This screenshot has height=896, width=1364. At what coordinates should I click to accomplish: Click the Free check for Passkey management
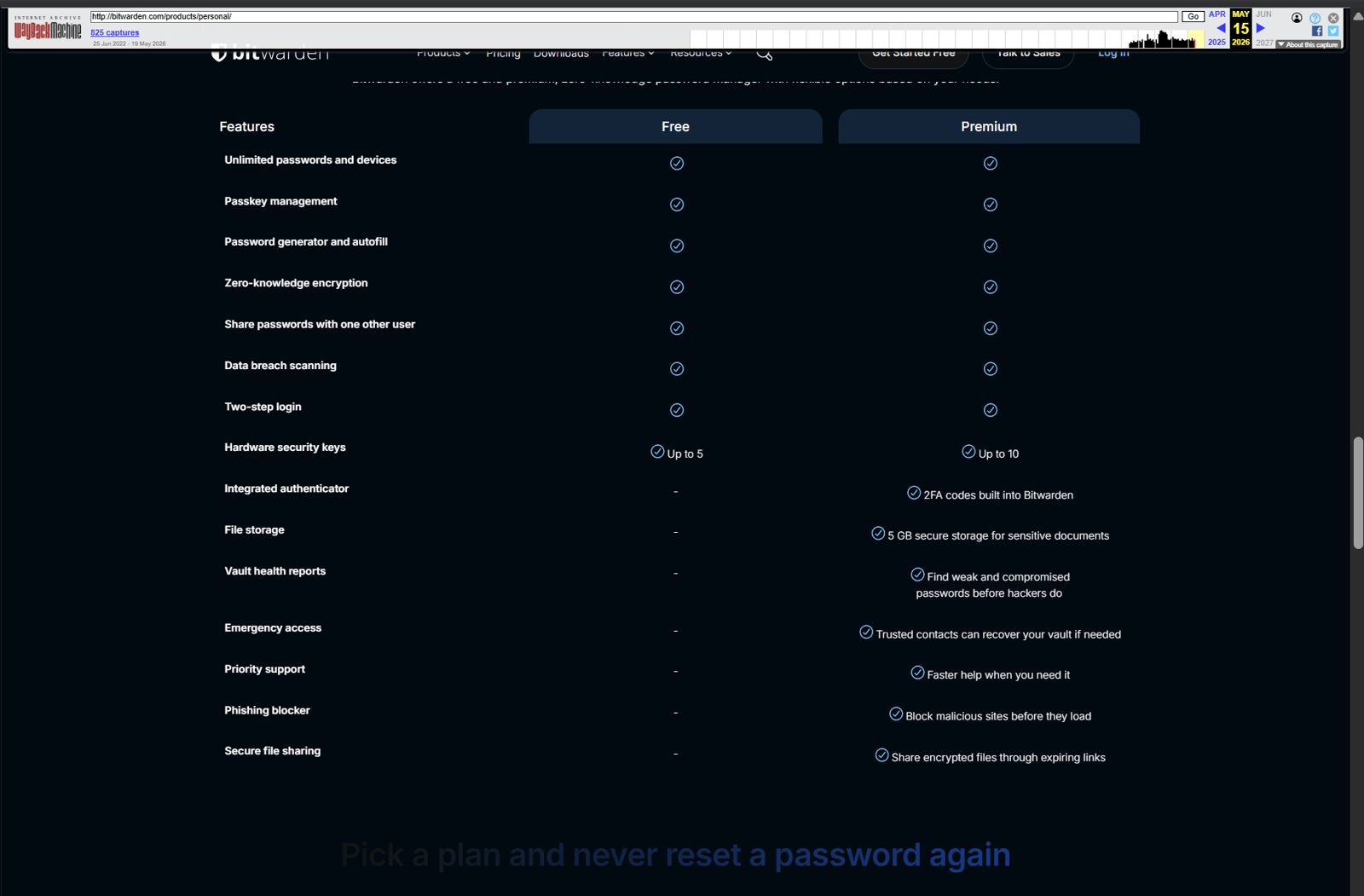point(677,205)
